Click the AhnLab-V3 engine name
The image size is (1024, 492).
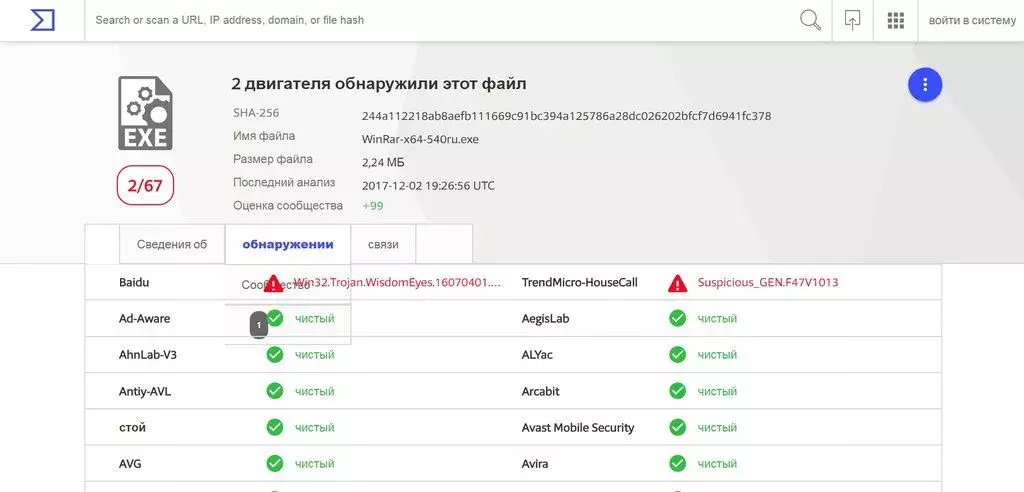(148, 355)
